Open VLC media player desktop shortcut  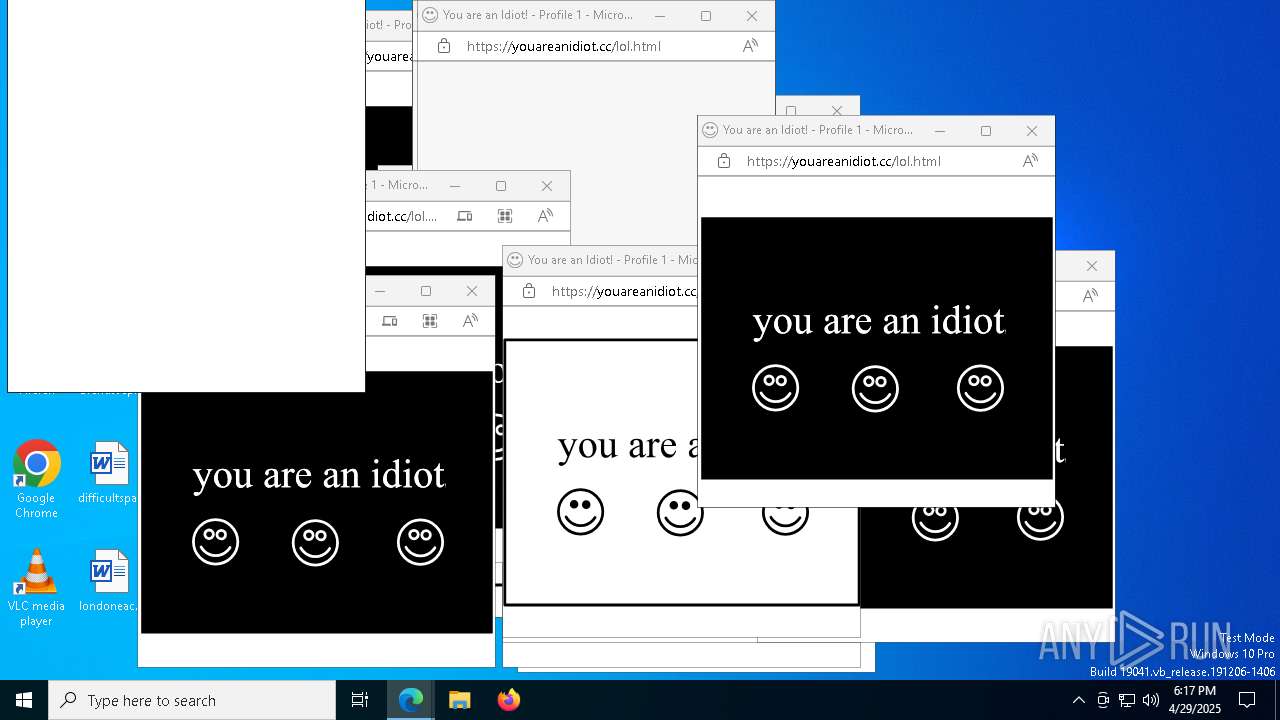(36, 588)
